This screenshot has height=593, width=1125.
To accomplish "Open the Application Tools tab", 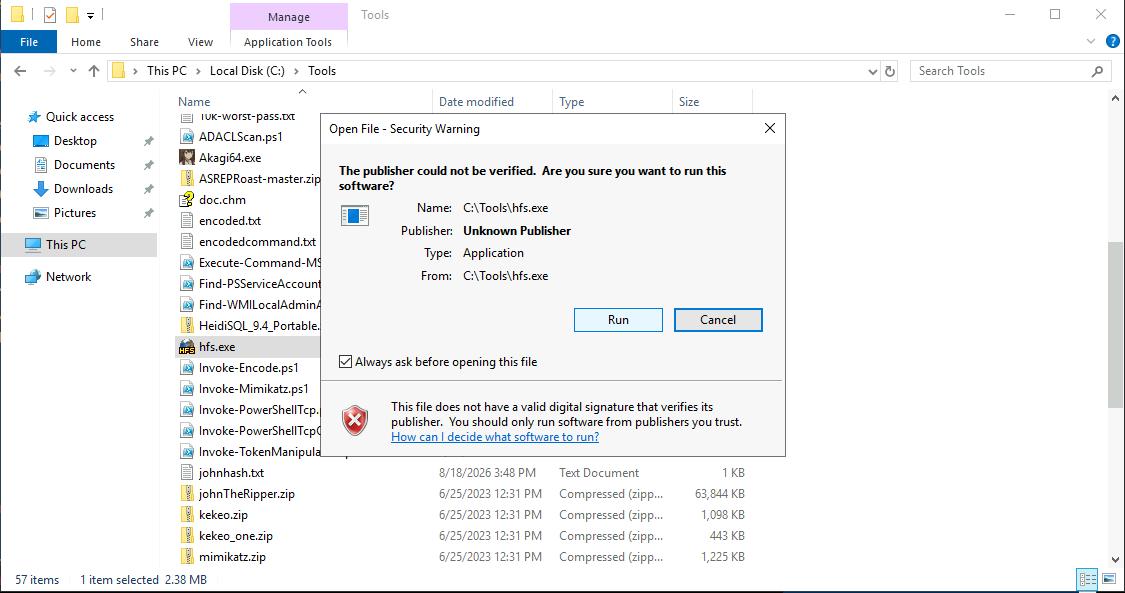I will (x=288, y=42).
